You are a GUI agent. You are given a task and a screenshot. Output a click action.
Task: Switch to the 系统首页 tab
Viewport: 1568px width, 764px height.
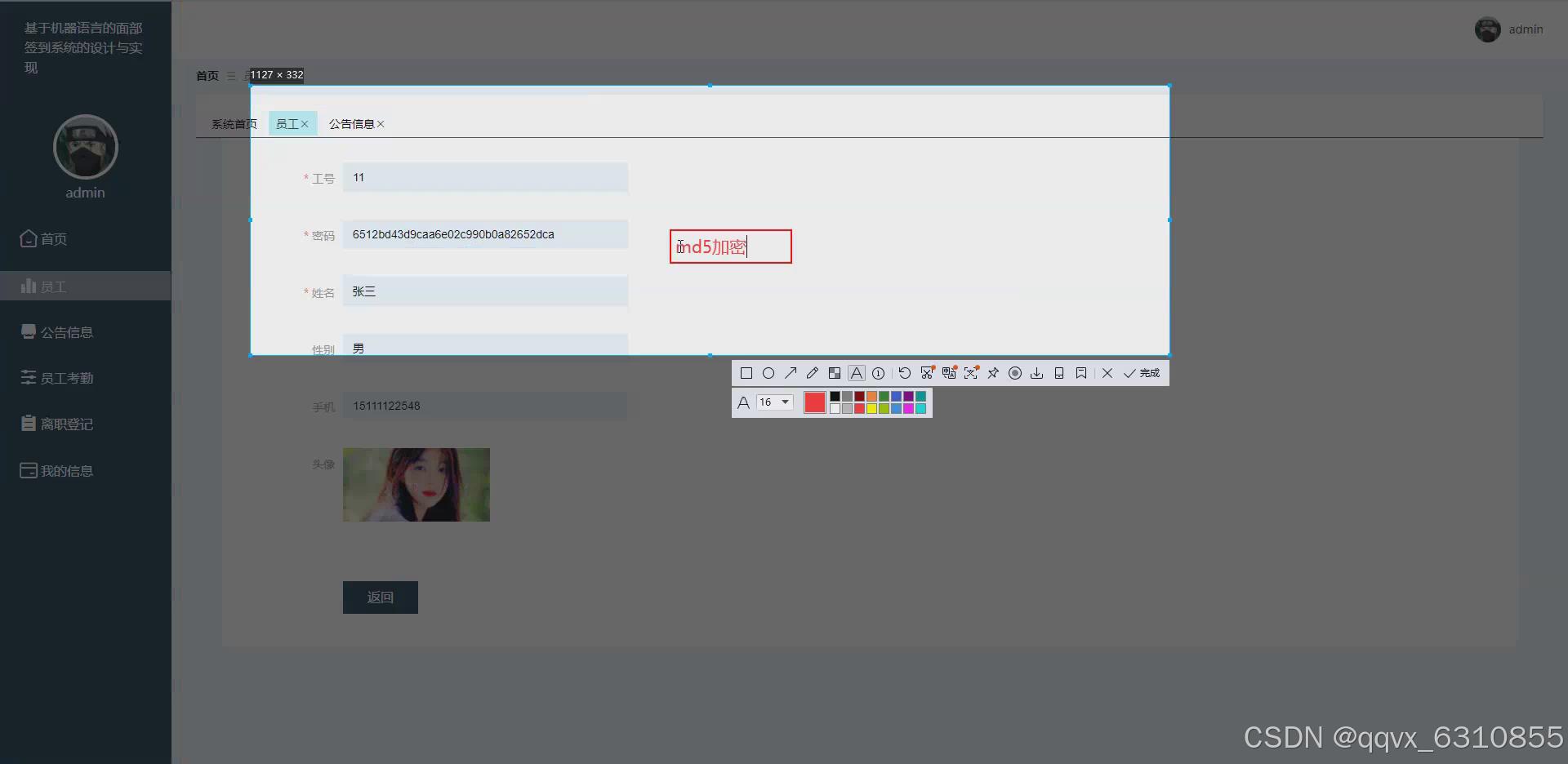tap(234, 124)
